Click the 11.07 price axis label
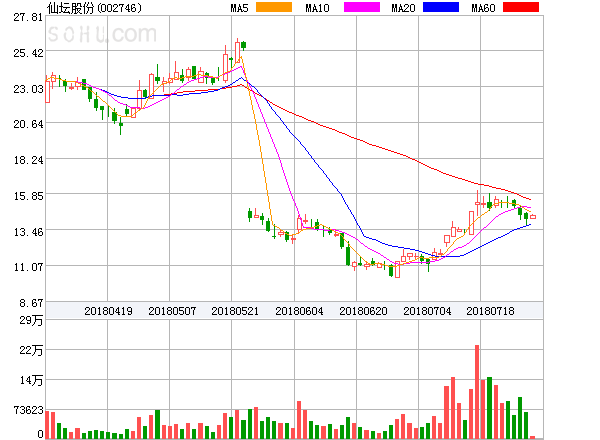600x440 pixels. (28, 267)
